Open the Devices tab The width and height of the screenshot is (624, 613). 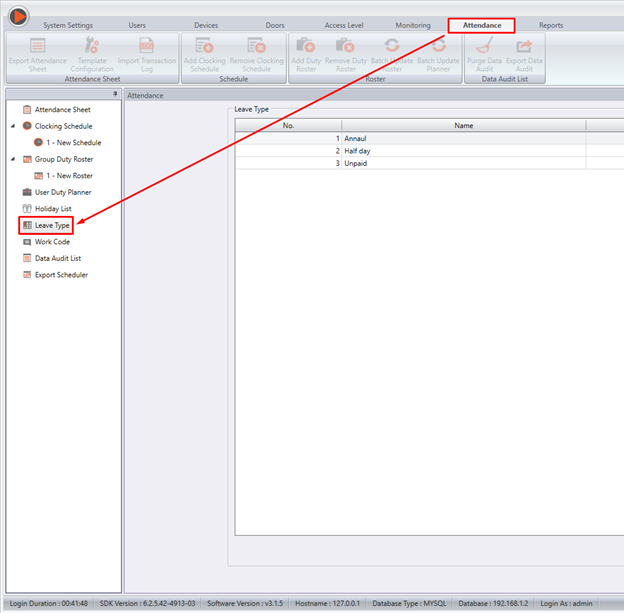coord(206,25)
